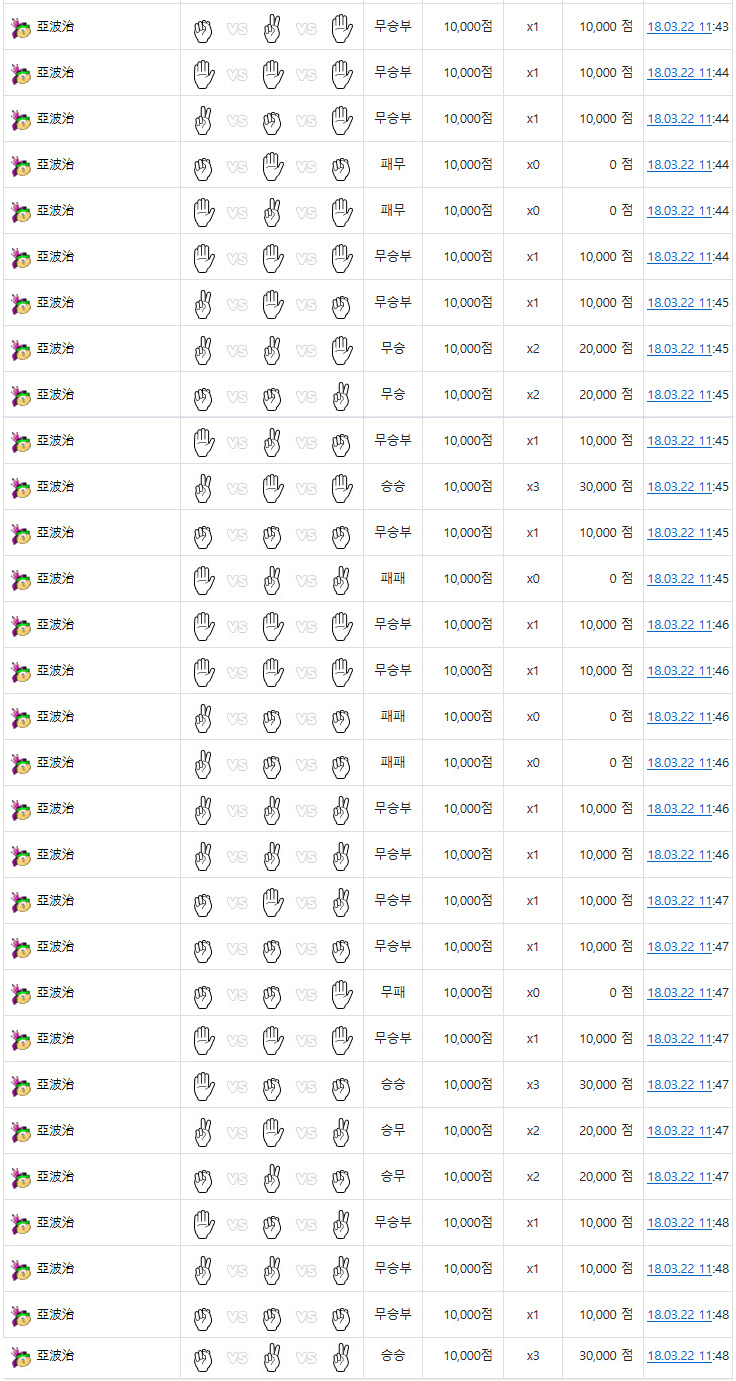
Task: Click third paper hand in the 무패 row
Action: tap(342, 994)
